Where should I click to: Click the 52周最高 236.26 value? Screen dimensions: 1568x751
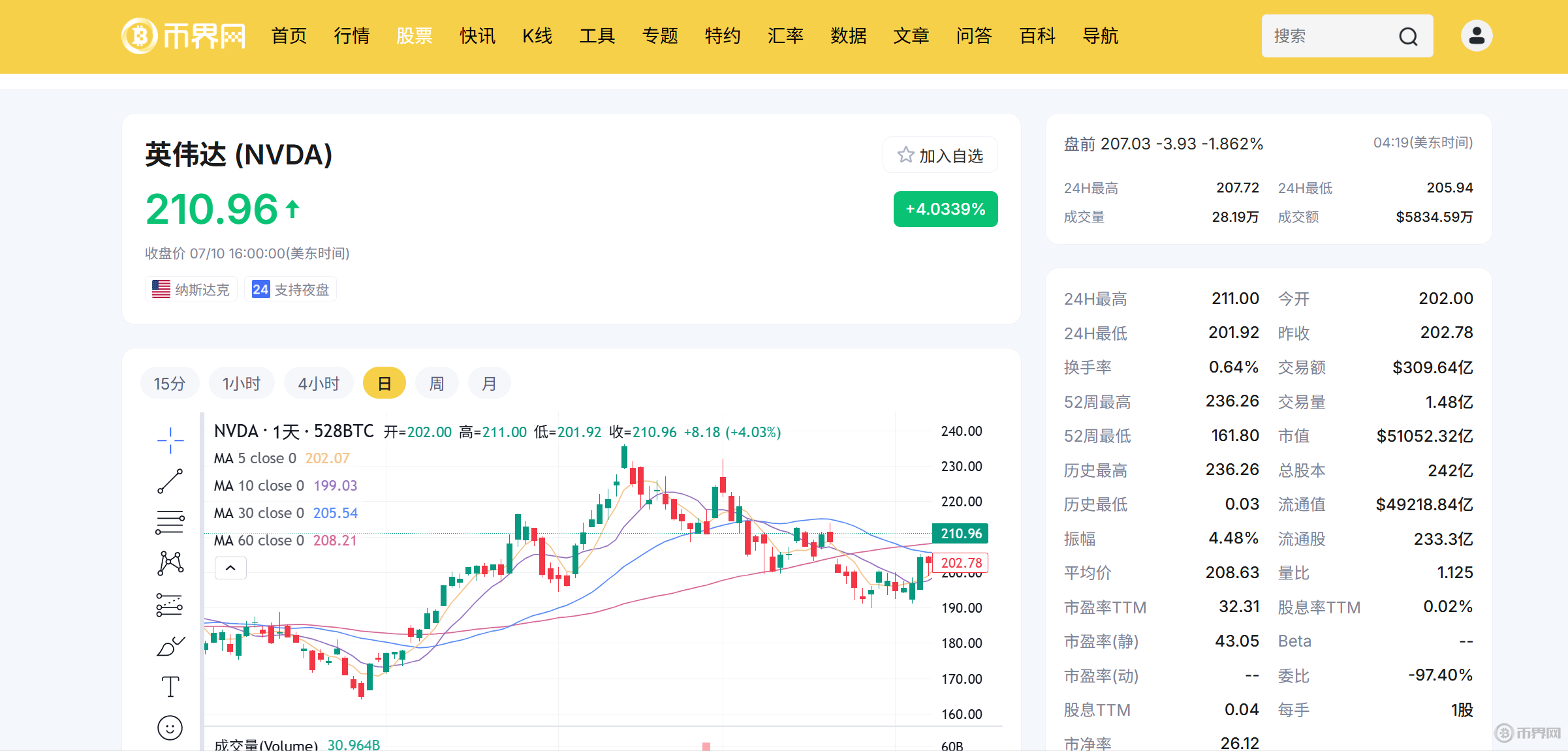pyautogui.click(x=1232, y=401)
